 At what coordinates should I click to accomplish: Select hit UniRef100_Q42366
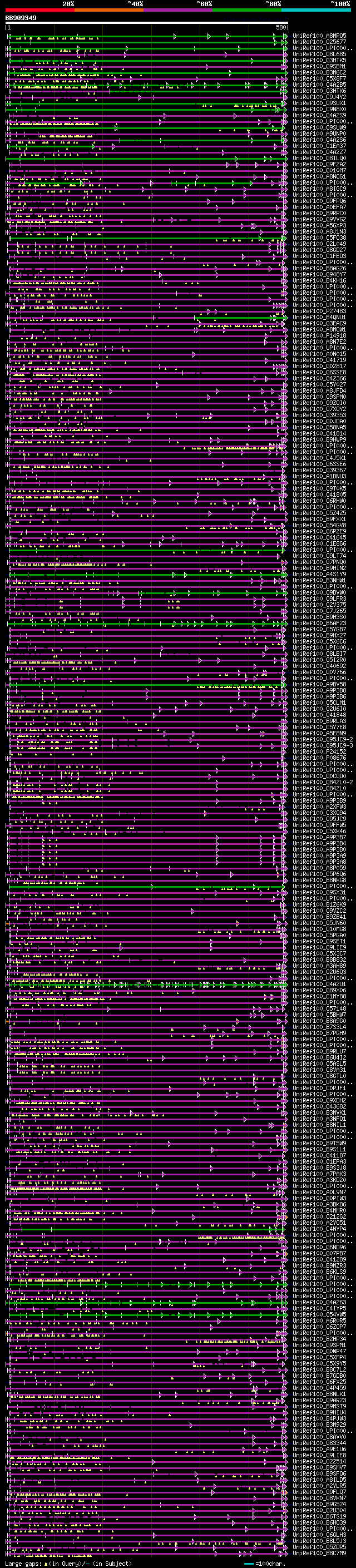pyautogui.click(x=319, y=379)
